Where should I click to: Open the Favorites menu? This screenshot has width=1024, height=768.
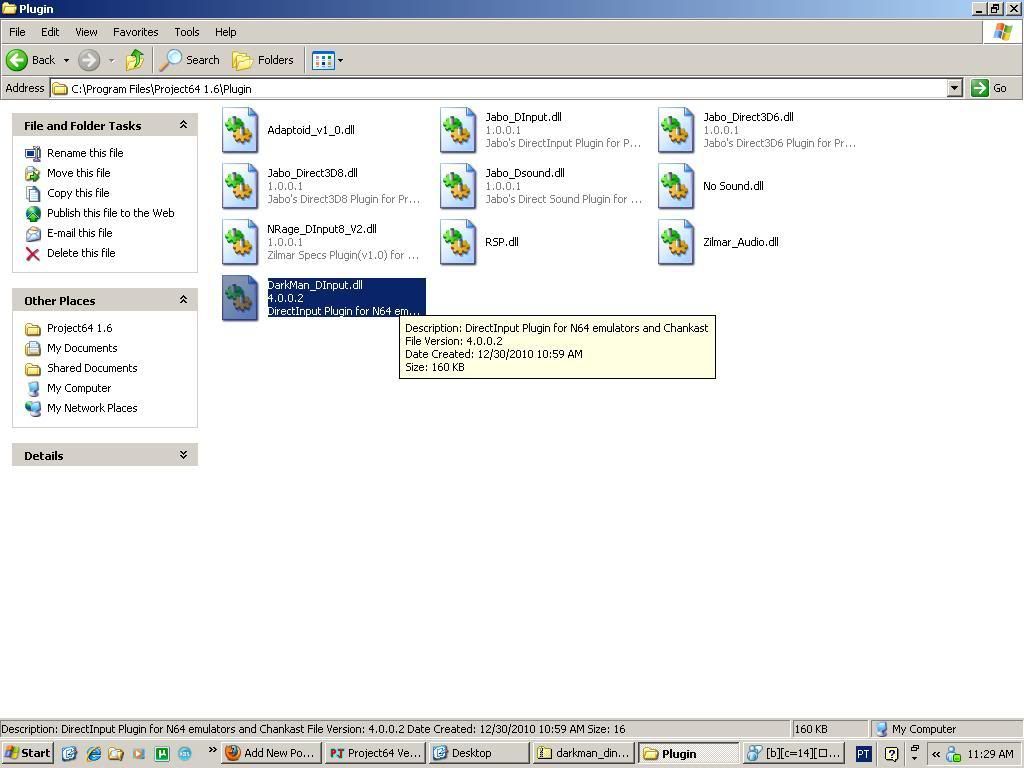click(x=135, y=32)
